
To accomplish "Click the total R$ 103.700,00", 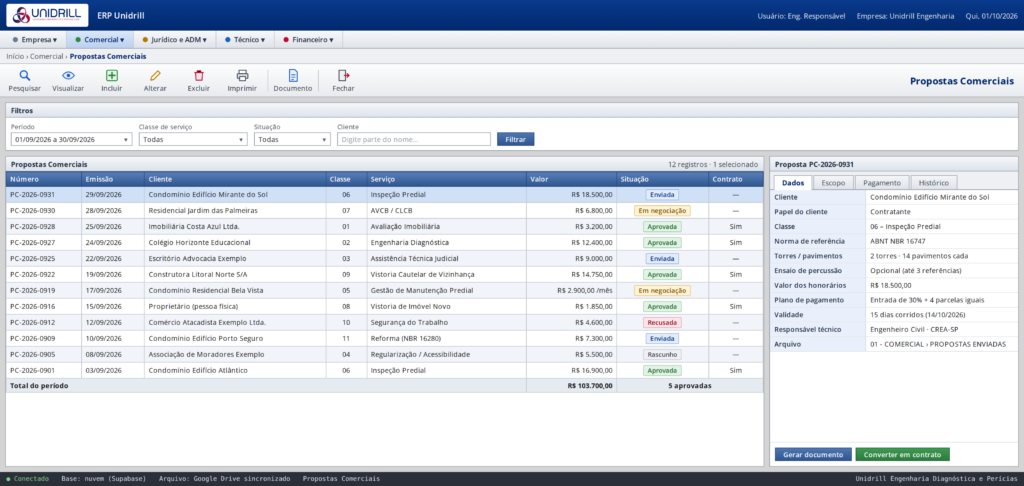I will pos(590,386).
